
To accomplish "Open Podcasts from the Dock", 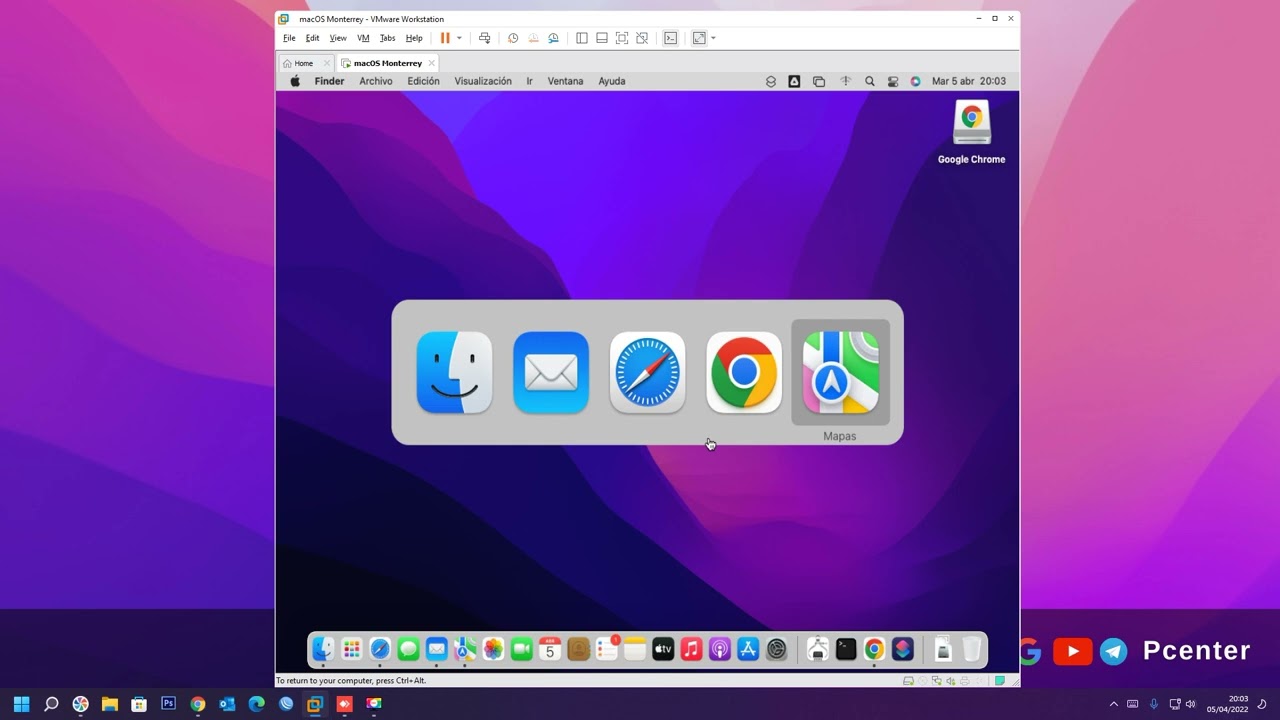I will pos(720,650).
